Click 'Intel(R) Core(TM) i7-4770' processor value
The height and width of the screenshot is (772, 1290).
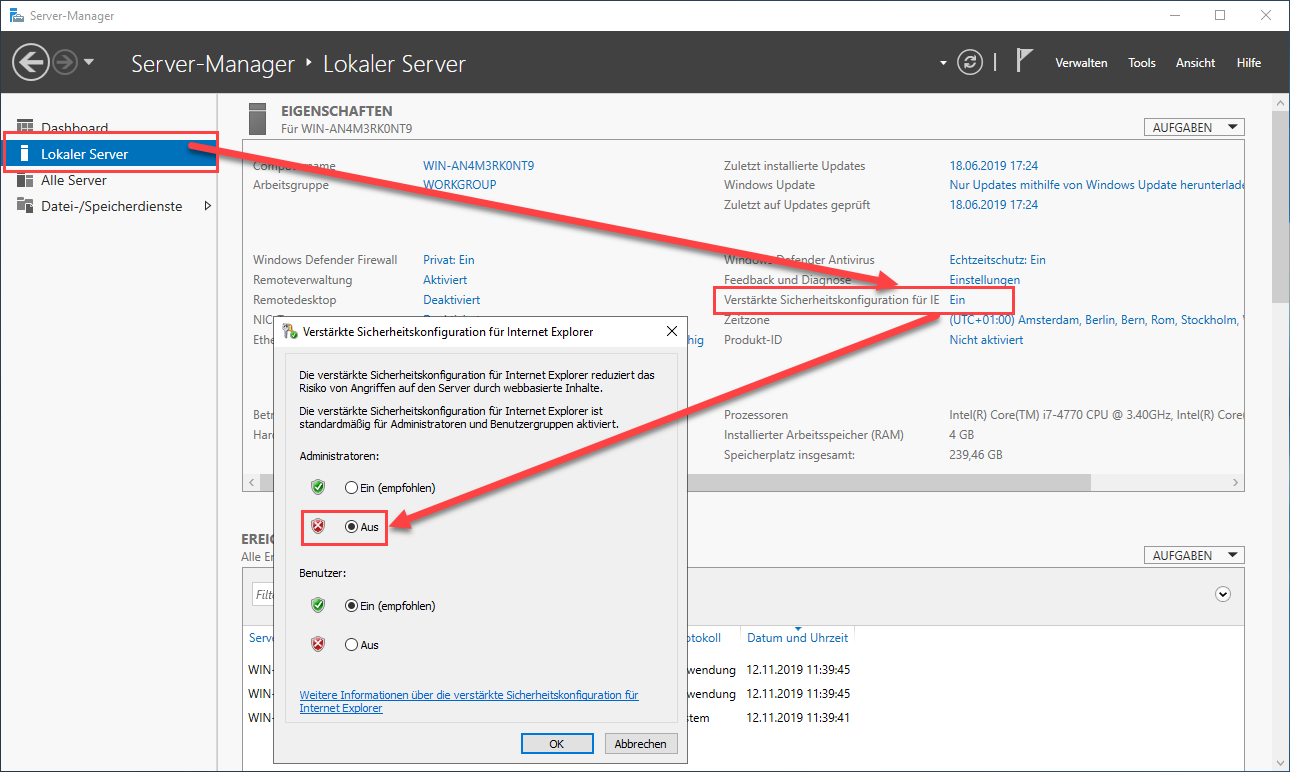tap(1096, 415)
